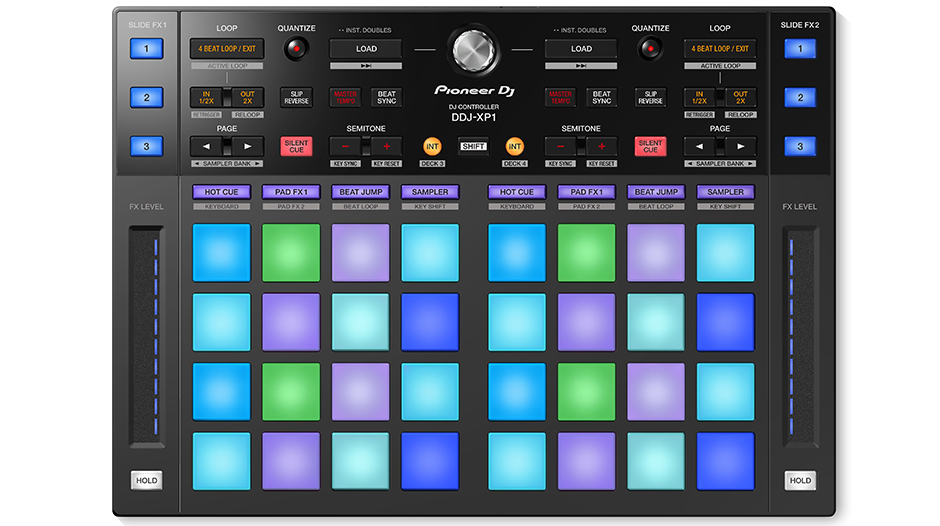Switch right deck pads to Pad FX1

pyautogui.click(x=586, y=192)
